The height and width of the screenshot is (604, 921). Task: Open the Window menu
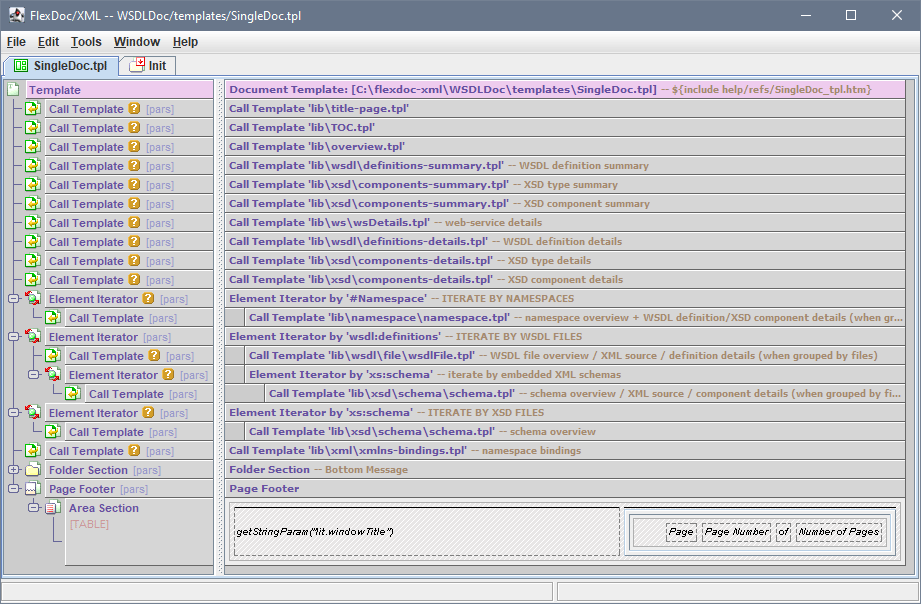click(136, 42)
